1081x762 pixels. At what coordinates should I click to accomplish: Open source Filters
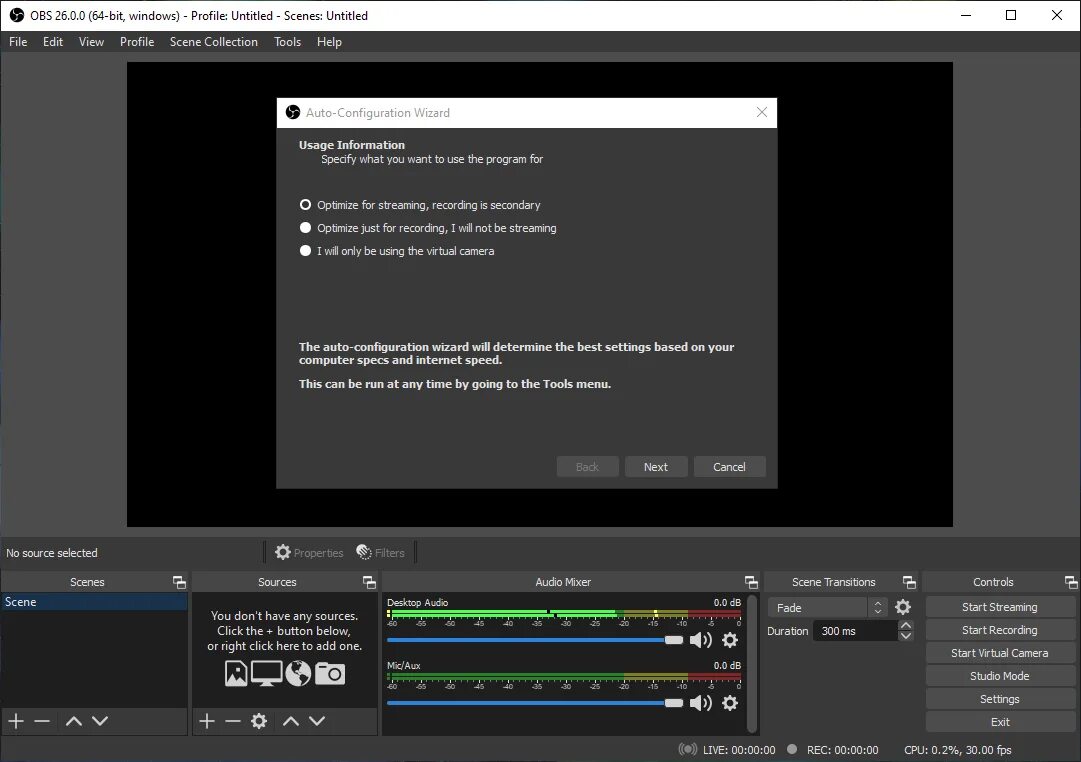[381, 552]
